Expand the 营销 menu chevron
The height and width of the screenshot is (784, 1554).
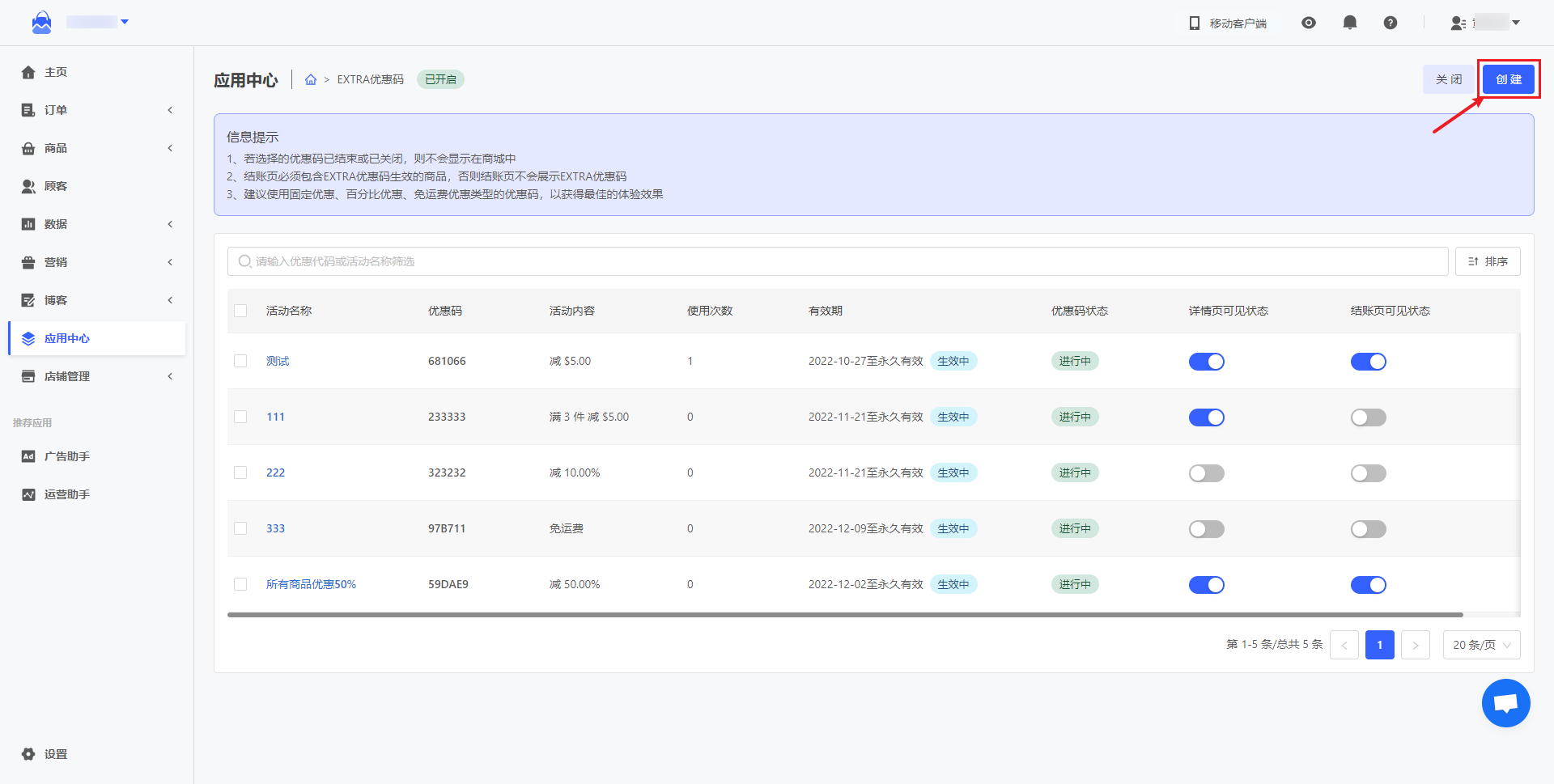pyautogui.click(x=170, y=262)
